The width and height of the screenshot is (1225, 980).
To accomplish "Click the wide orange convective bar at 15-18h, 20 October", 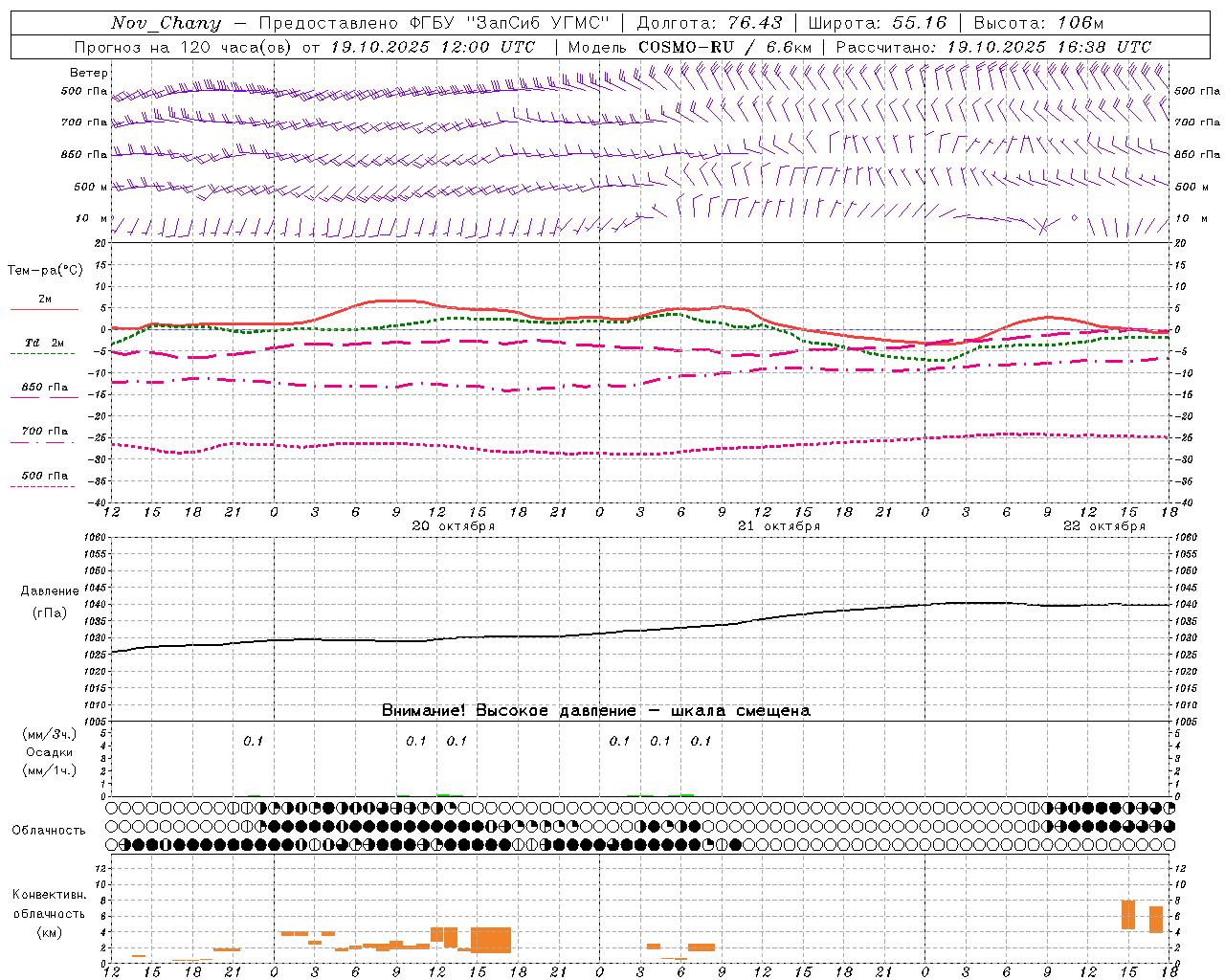I will 491,940.
